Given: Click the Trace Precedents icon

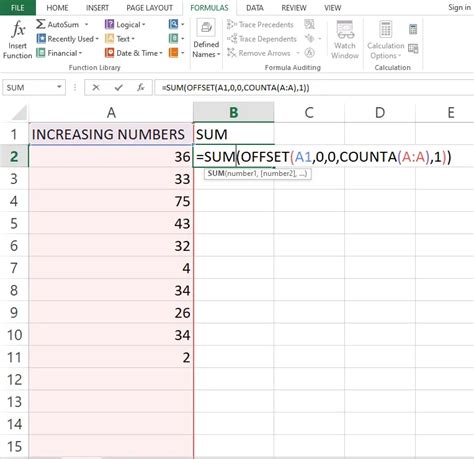Looking at the screenshot, I should [232, 24].
